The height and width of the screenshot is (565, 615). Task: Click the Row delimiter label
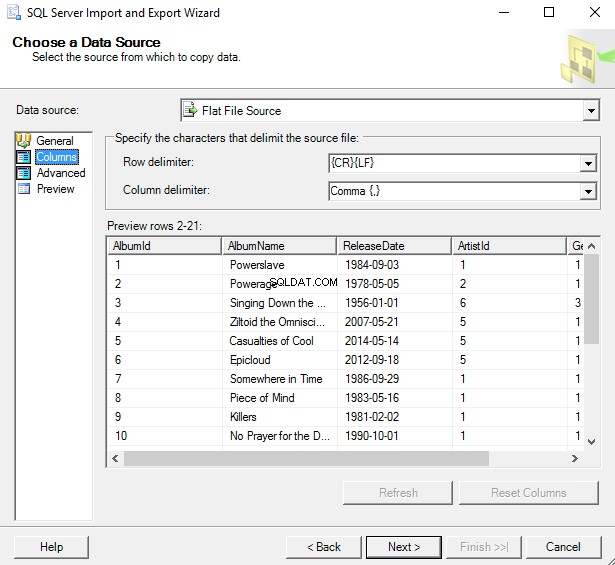pyautogui.click(x=158, y=162)
